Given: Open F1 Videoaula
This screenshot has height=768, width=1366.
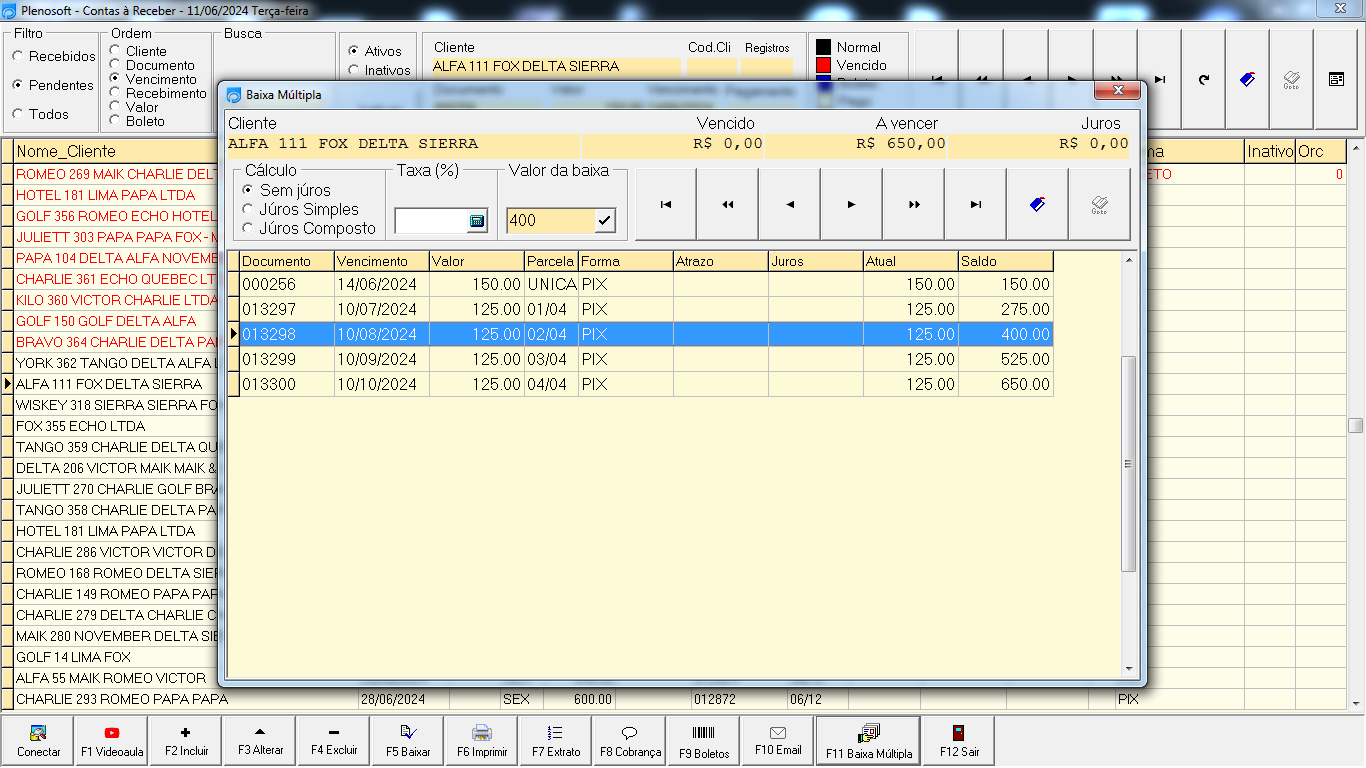Looking at the screenshot, I should 112,741.
